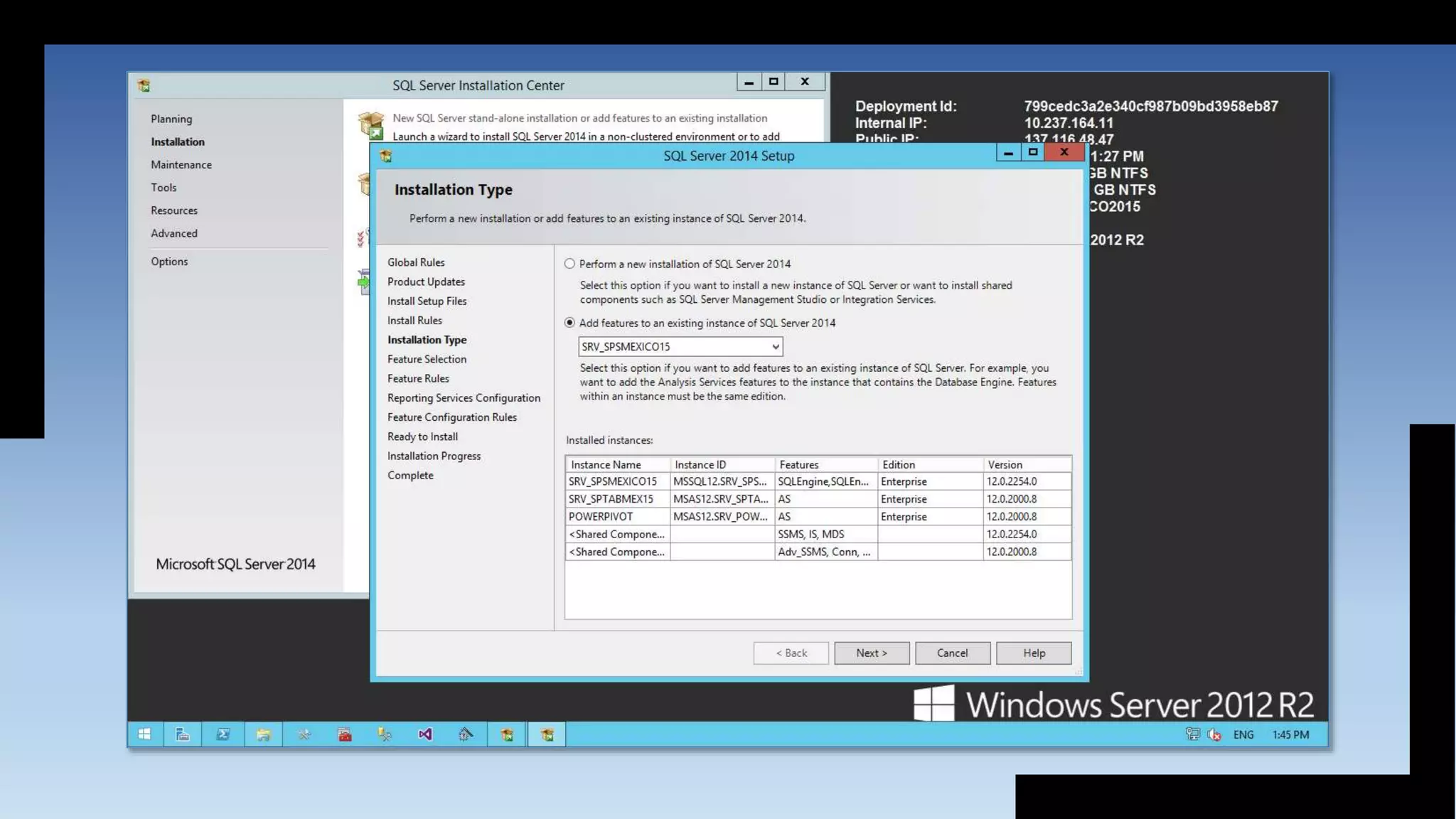The image size is (1456, 819).
Task: Open Server Manager from the taskbar
Action: click(183, 734)
